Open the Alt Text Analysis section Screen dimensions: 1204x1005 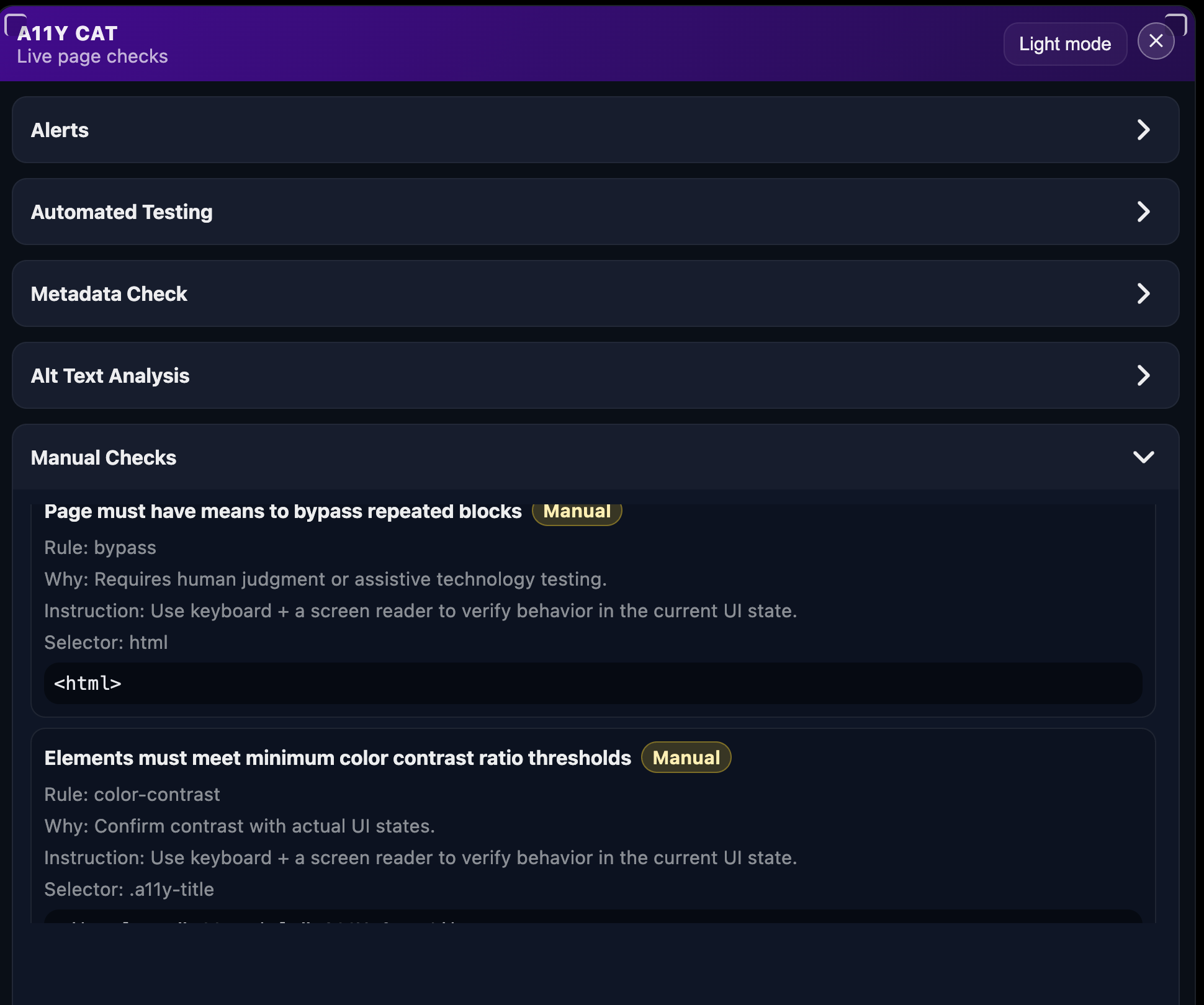[x=110, y=376]
